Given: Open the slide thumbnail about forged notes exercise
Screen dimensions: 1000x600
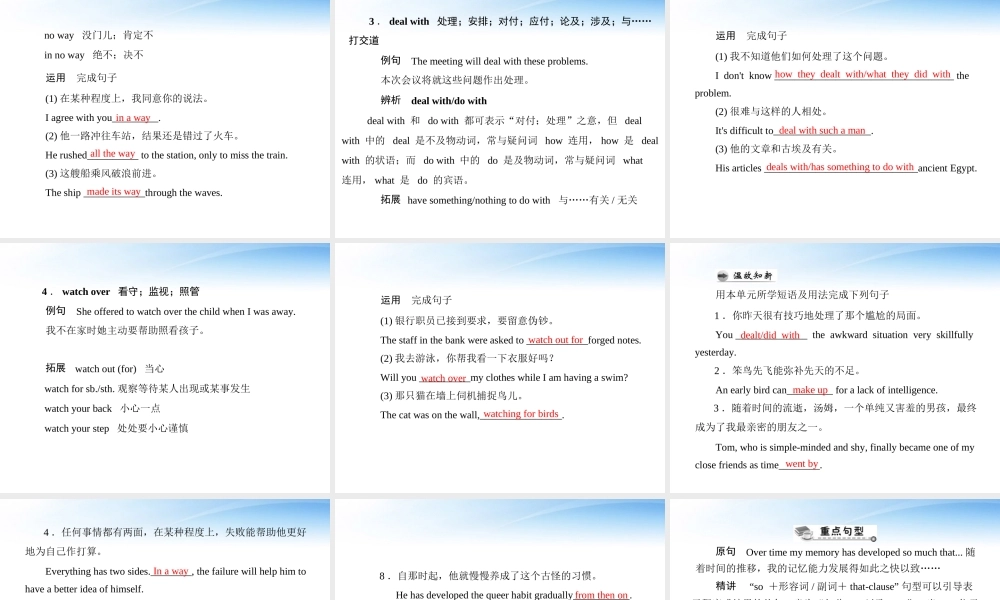Looking at the screenshot, I should [500, 368].
